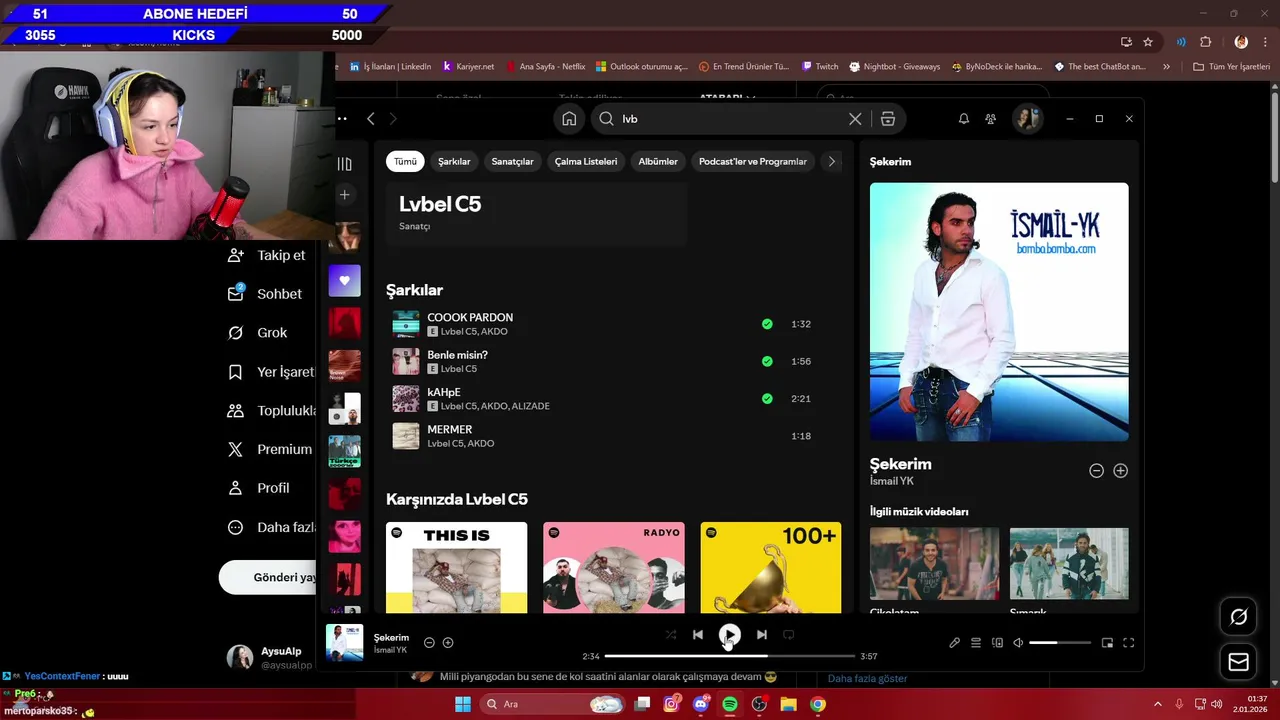Open Nightbot - Giveaways bookmark

click(x=894, y=67)
